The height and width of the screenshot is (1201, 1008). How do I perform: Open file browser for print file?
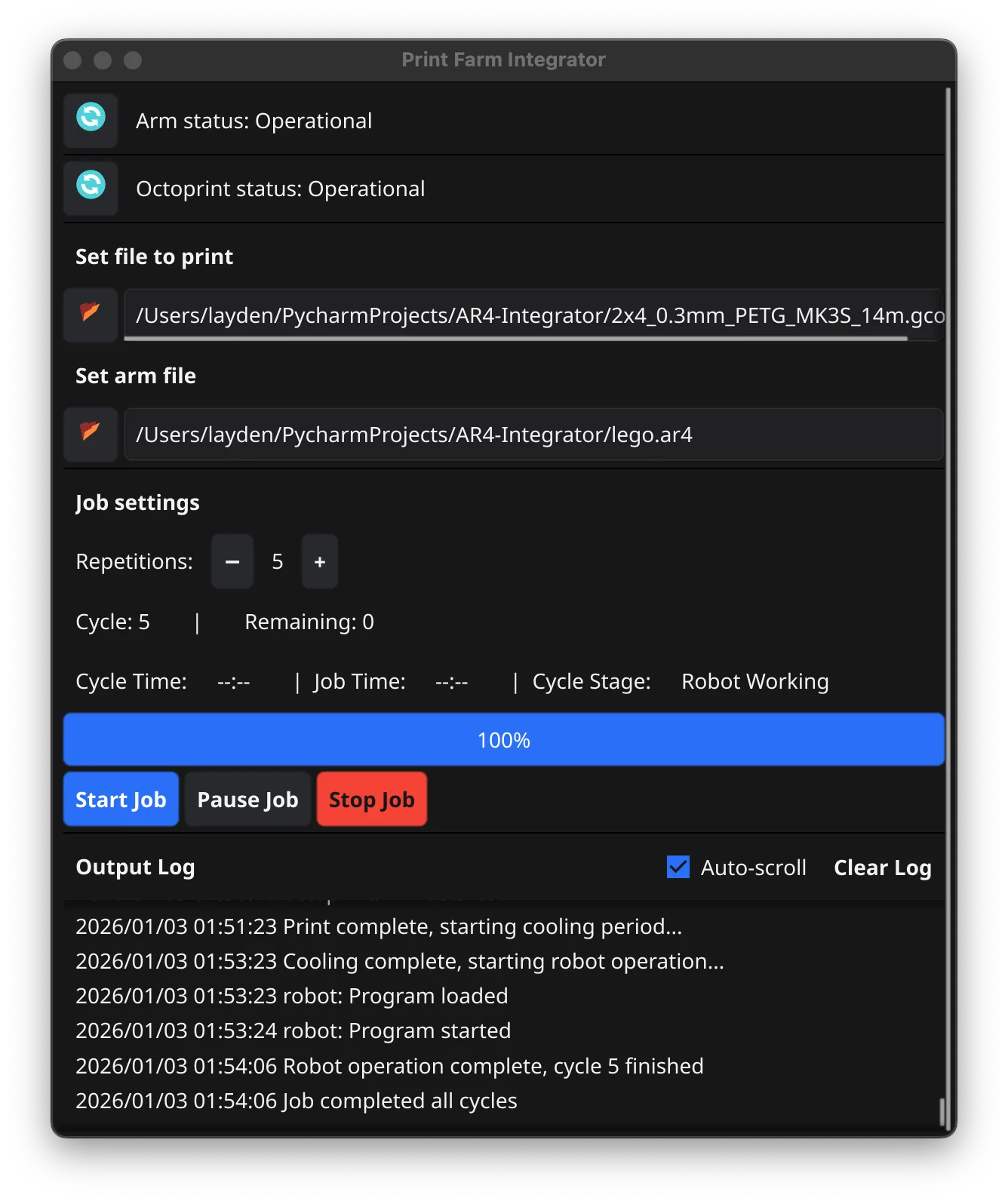(91, 314)
